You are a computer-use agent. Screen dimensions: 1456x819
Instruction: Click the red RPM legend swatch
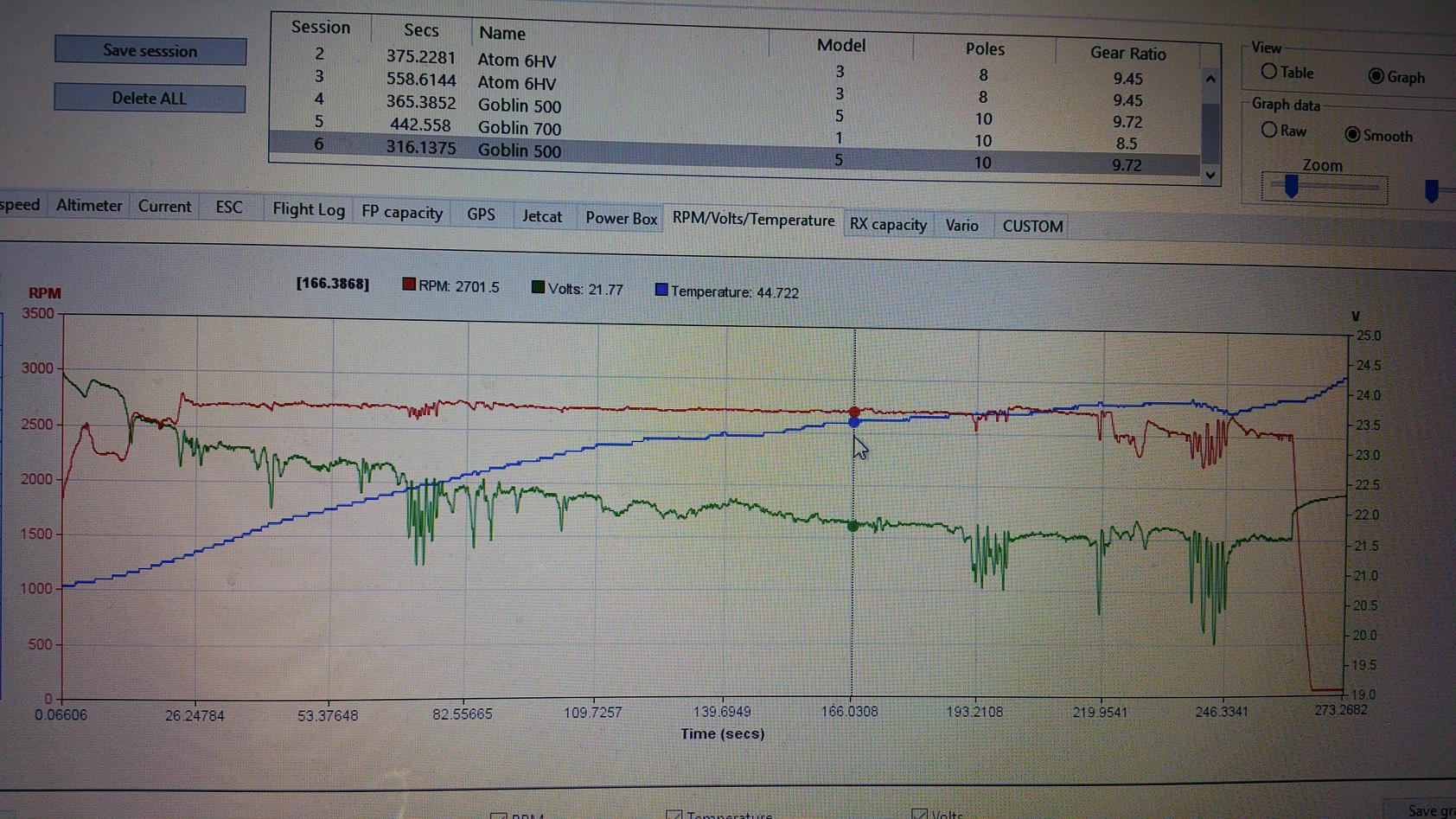click(x=409, y=285)
